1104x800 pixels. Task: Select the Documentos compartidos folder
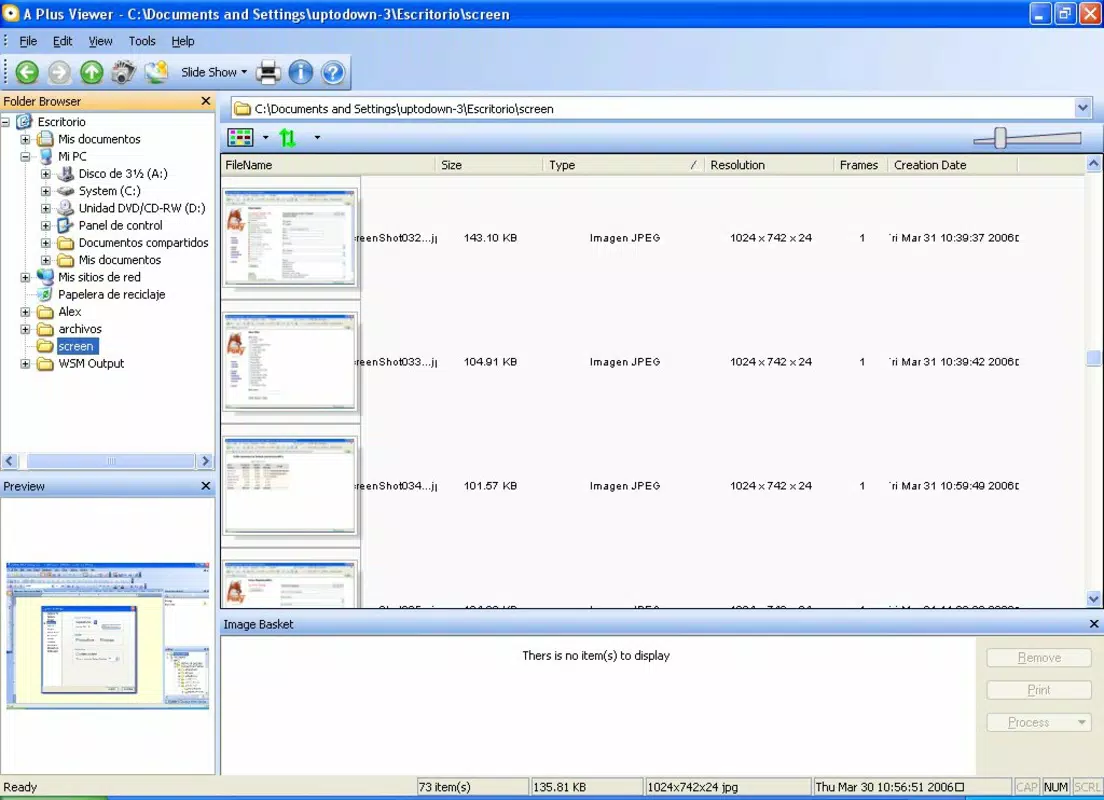coord(143,242)
